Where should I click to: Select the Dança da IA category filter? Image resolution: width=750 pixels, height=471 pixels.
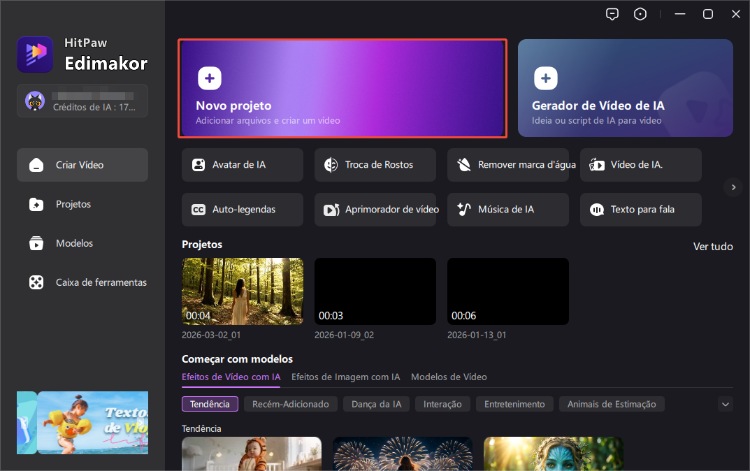(376, 404)
